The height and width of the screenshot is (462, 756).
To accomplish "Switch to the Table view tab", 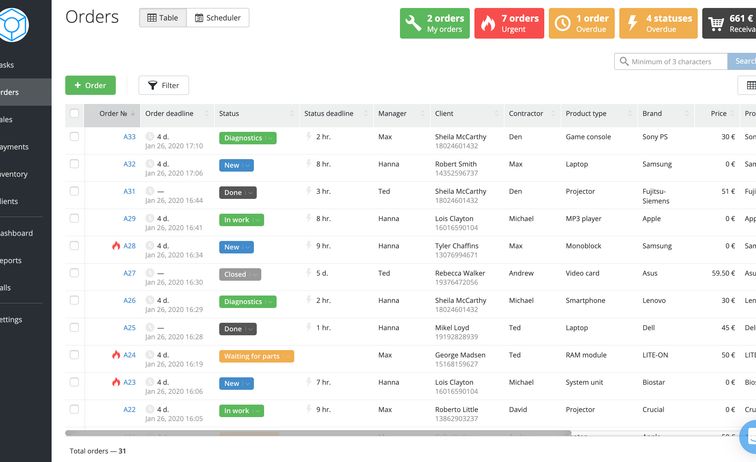I will [163, 18].
